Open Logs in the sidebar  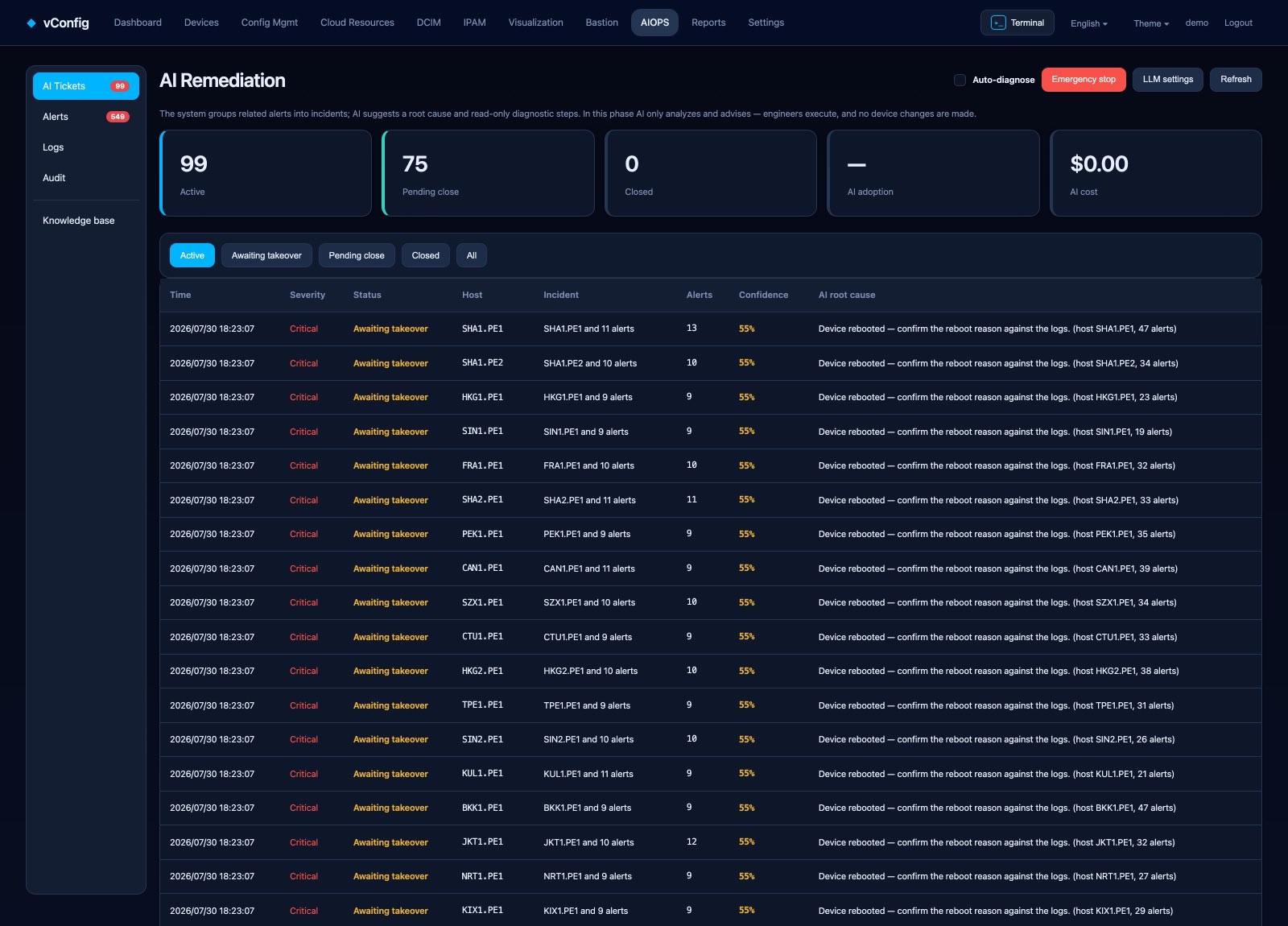[x=85, y=147]
